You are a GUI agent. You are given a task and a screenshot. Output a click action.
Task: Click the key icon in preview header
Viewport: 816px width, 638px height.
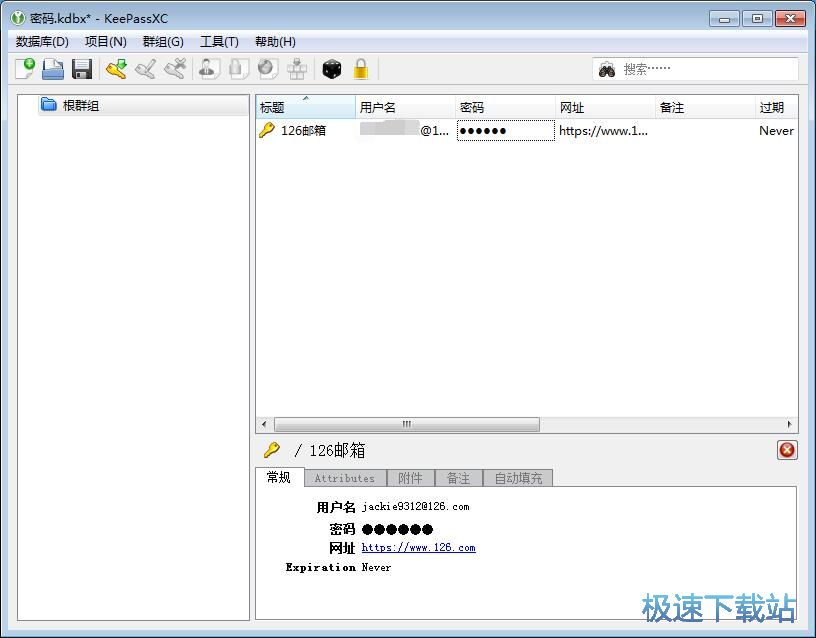tap(271, 450)
